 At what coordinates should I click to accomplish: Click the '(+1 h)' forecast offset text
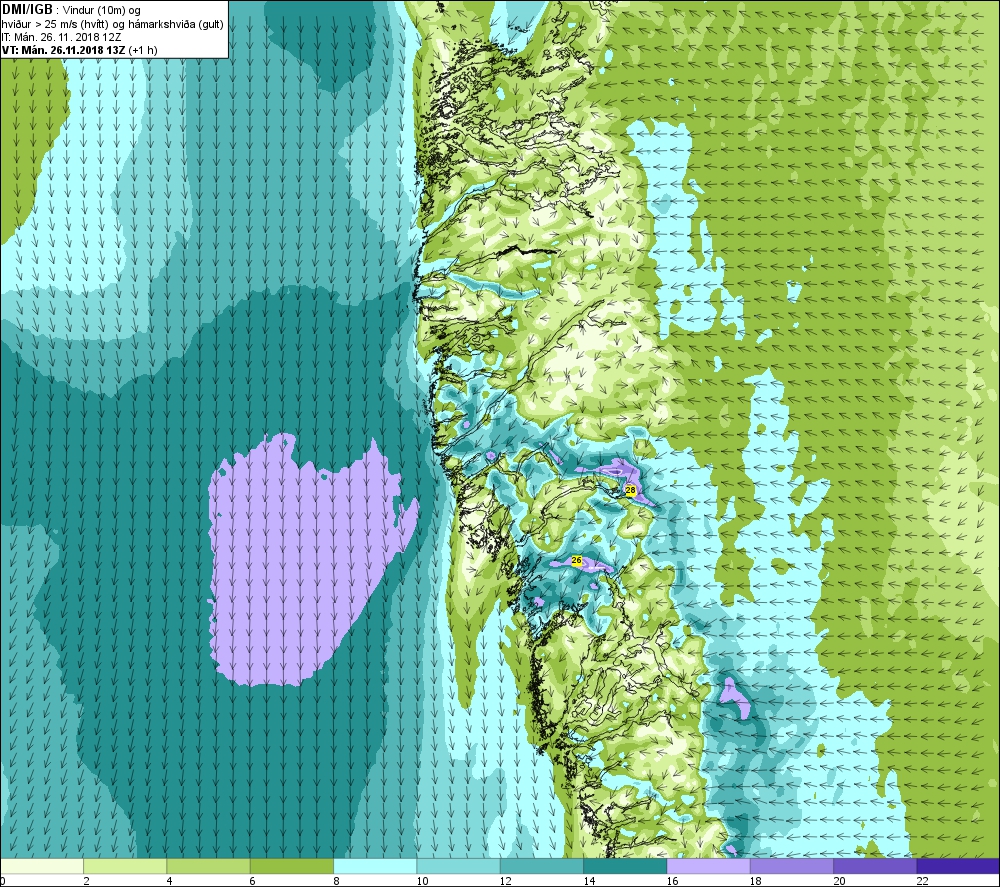click(143, 50)
